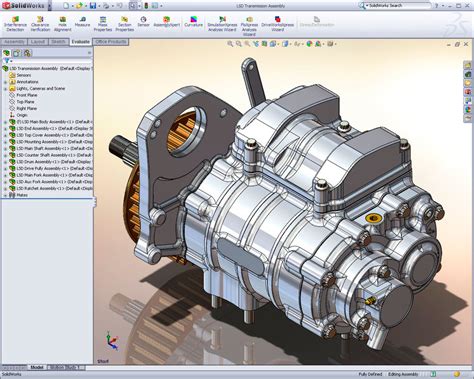
Task: Open the filter dropdown in feature tree
Action: point(7,61)
